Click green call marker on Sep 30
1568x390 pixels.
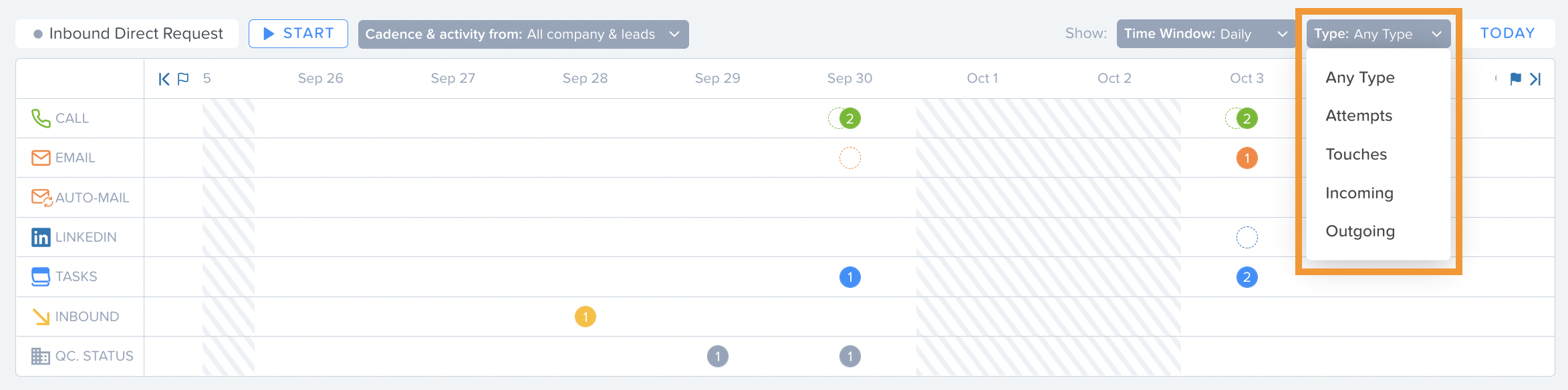(x=850, y=118)
